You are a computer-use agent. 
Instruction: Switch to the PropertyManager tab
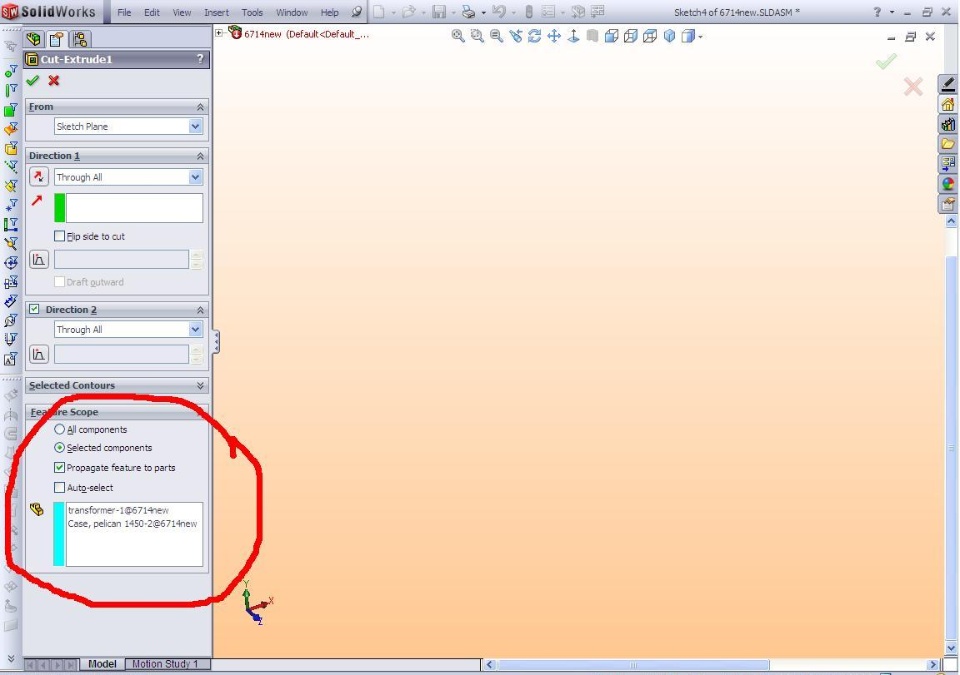(x=56, y=40)
